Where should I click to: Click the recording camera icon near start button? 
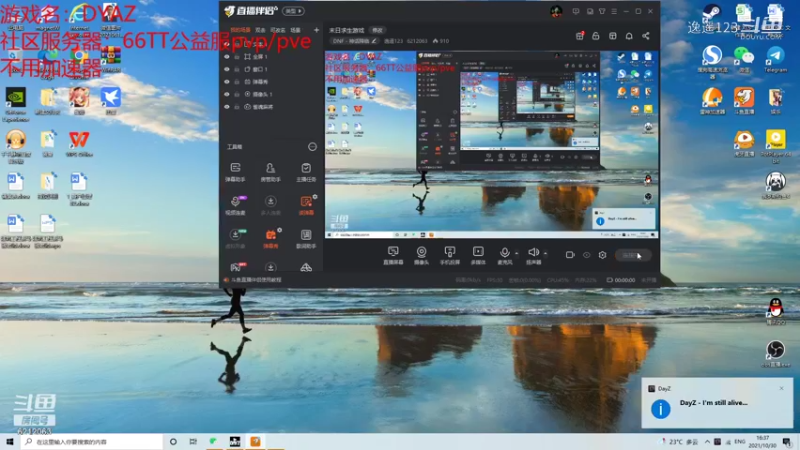(570, 255)
